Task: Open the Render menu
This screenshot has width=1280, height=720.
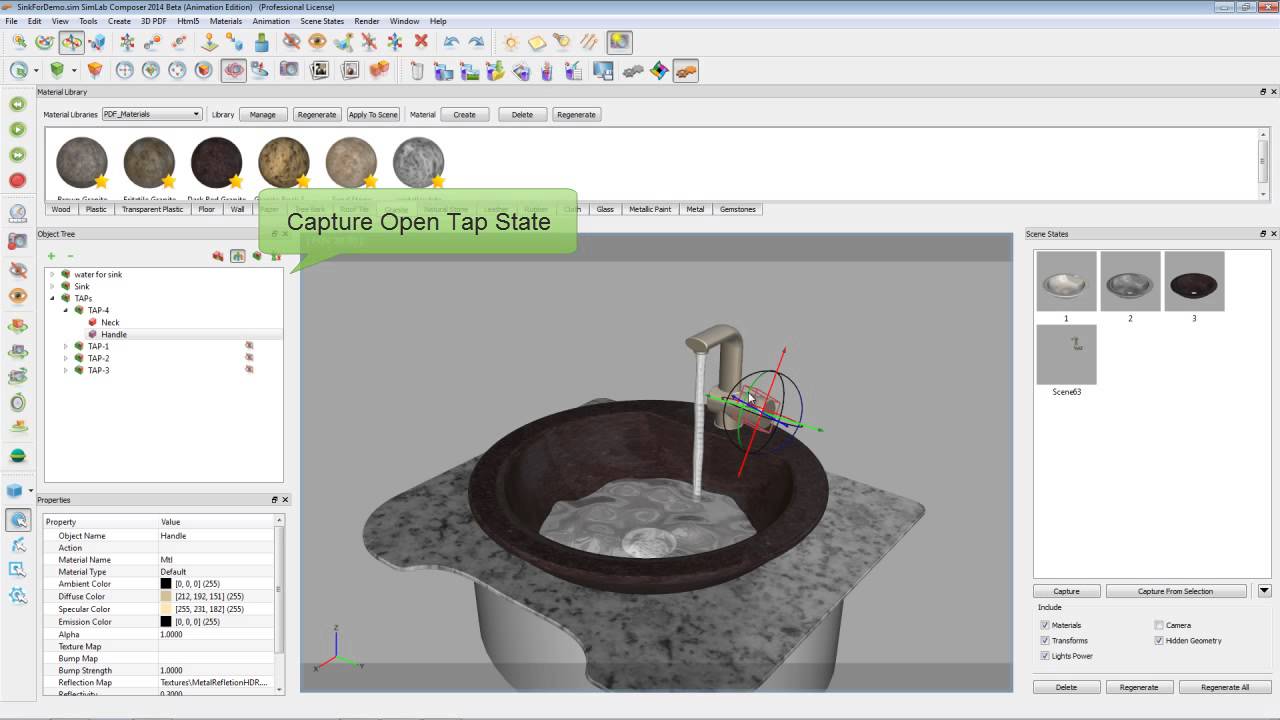Action: pos(367,21)
